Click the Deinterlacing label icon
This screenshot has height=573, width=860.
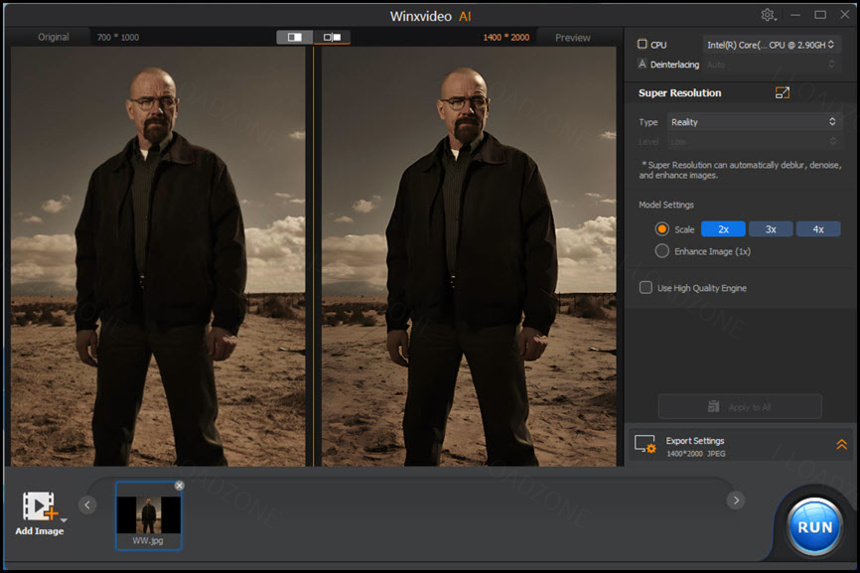point(642,64)
